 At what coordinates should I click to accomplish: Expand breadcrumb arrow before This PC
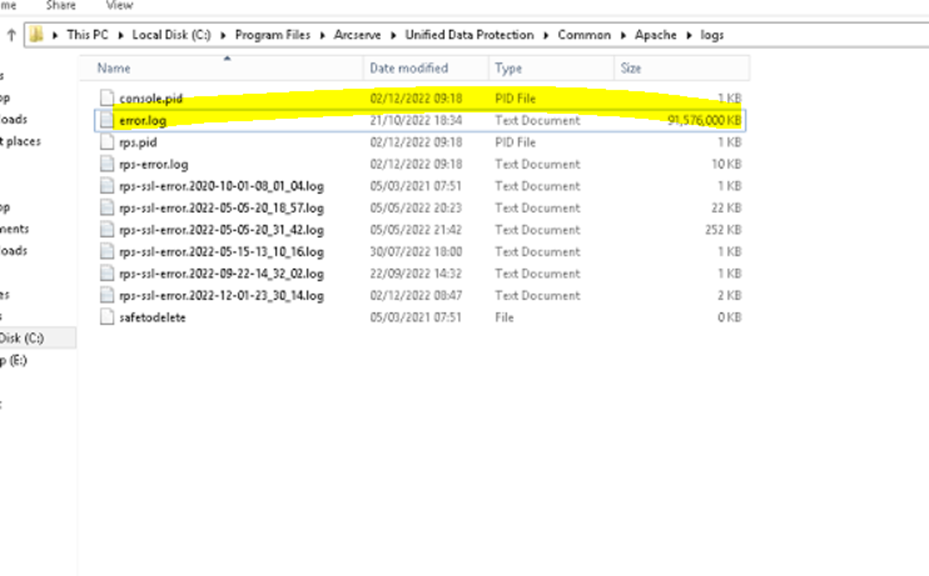tap(55, 36)
